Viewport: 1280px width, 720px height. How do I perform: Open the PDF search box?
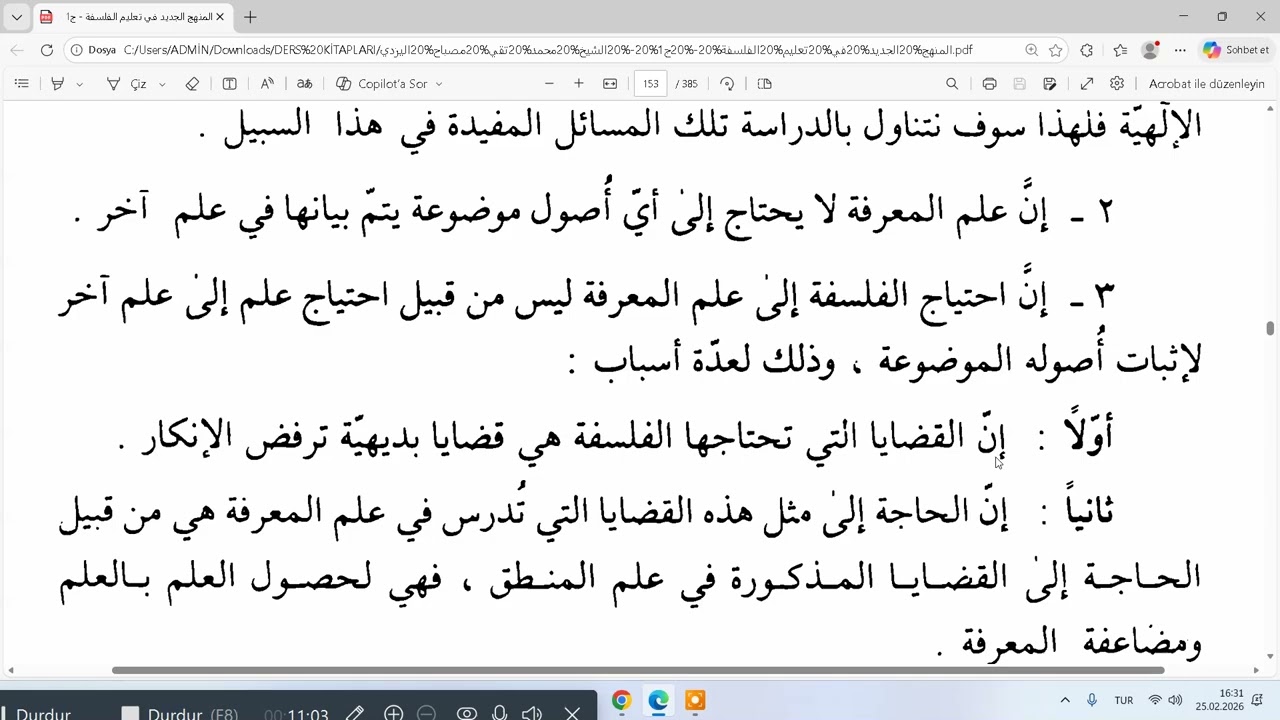click(952, 84)
